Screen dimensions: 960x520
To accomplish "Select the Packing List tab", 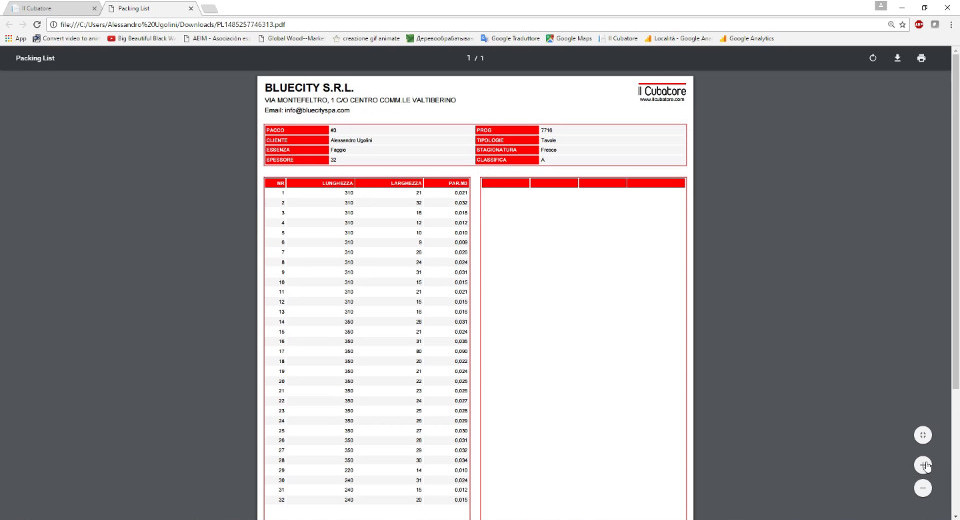I will click(147, 9).
